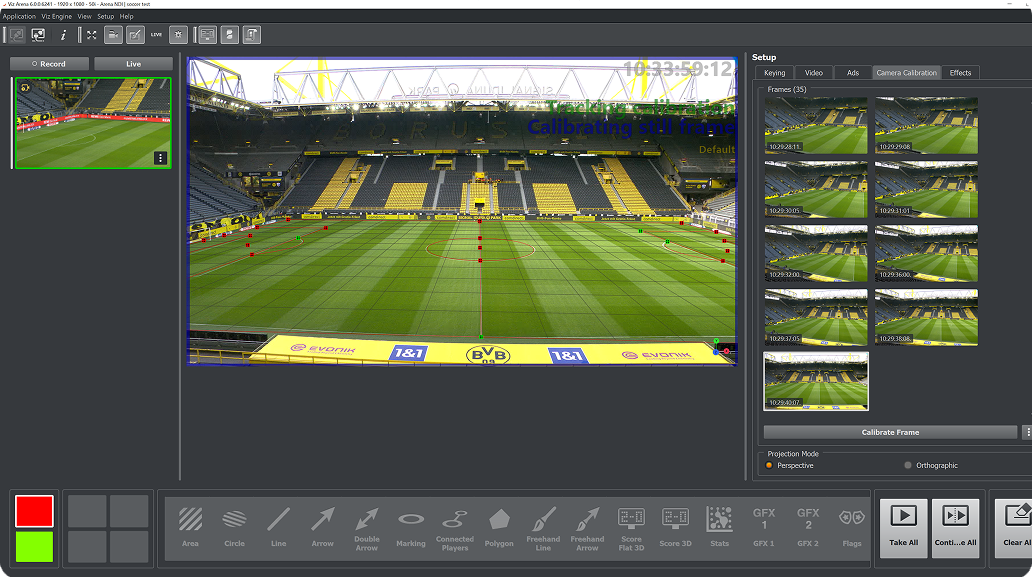Image resolution: width=1032 pixels, height=577 pixels.
Task: Pick the Freehand Line tool
Action: (543, 527)
